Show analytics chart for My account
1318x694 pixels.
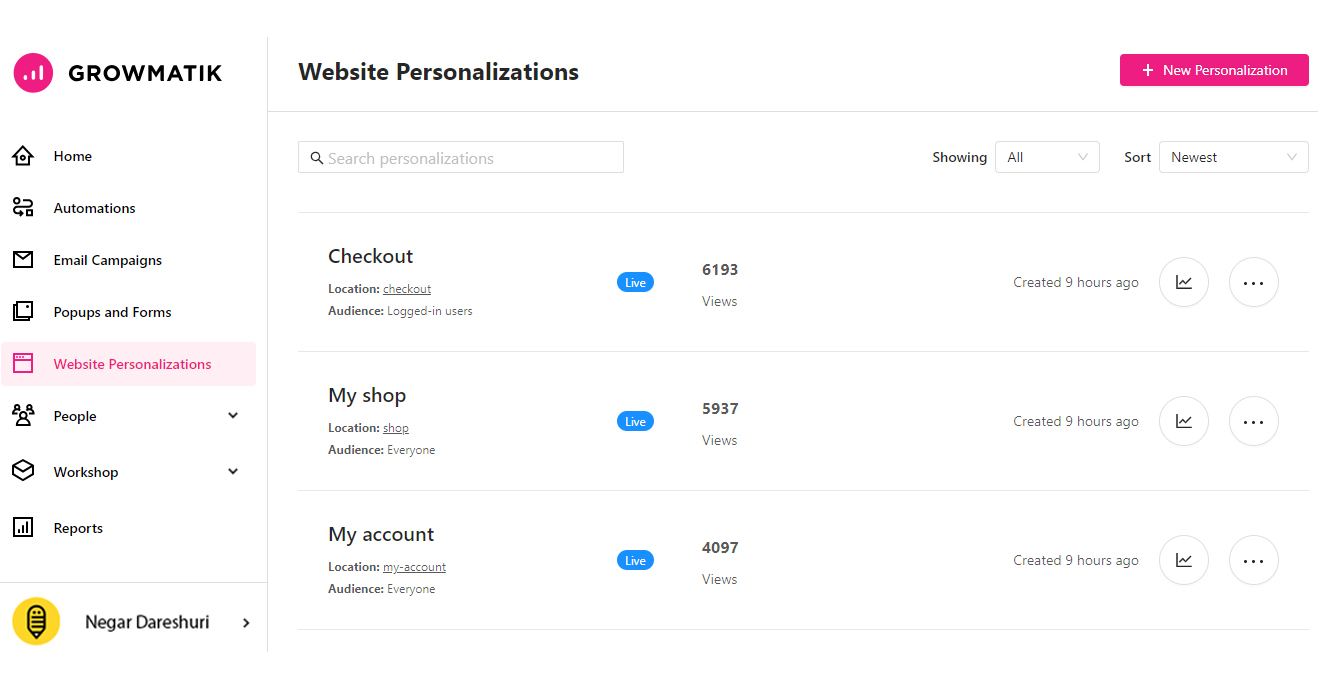[x=1184, y=561]
